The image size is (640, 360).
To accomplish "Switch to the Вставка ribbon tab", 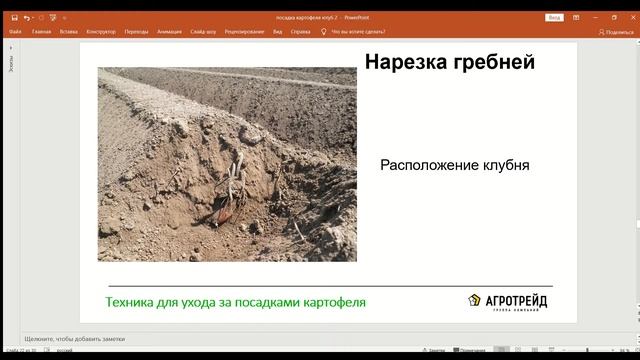I will point(69,32).
